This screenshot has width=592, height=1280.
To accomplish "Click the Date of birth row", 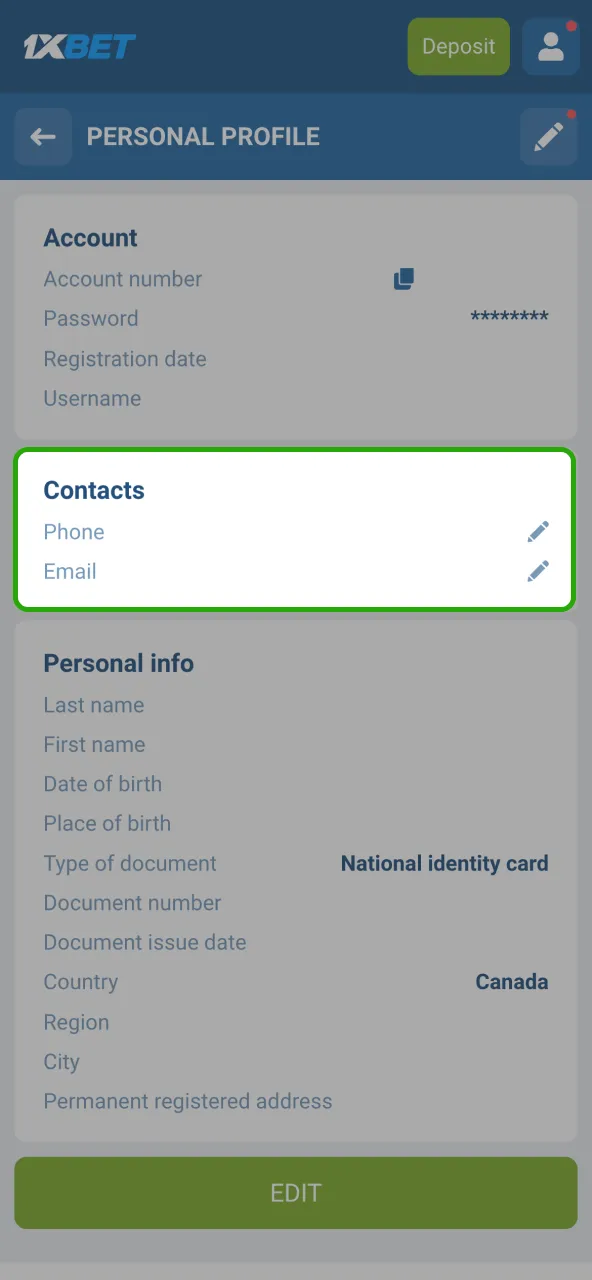I will (x=103, y=784).
